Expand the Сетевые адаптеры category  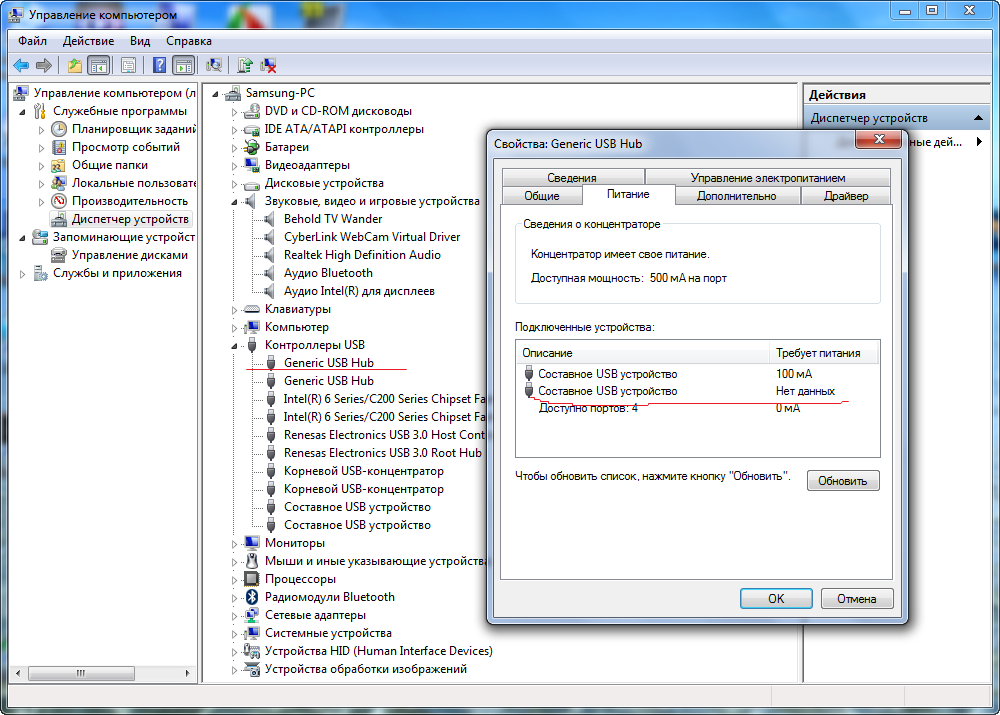(x=236, y=616)
